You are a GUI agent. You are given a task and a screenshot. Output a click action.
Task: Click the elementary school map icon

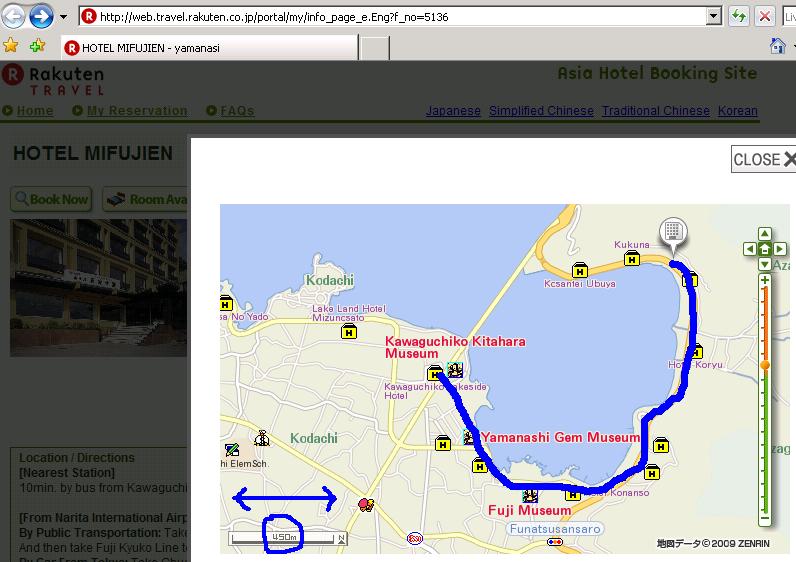pyautogui.click(x=232, y=450)
